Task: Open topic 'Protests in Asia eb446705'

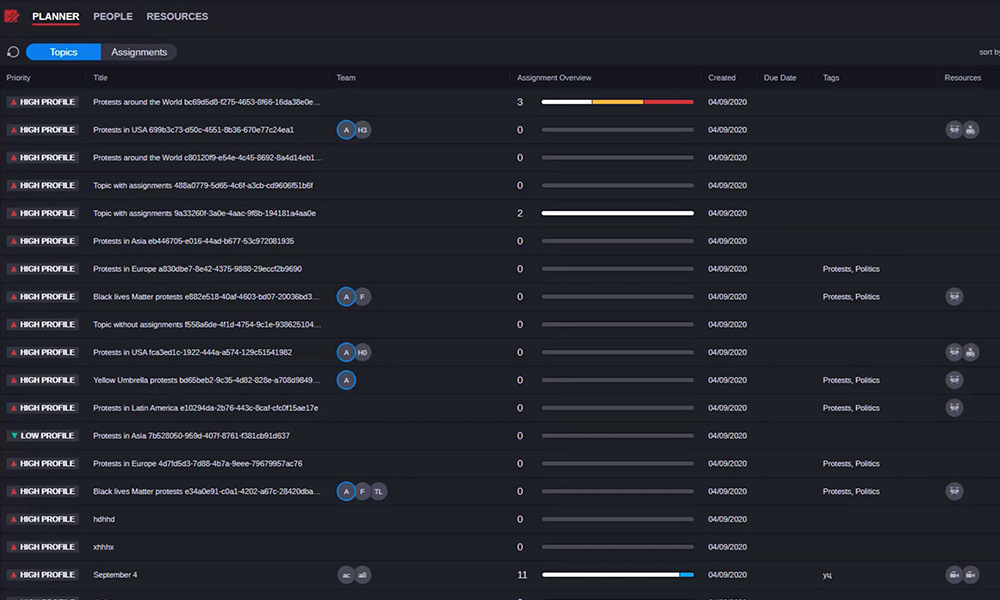Action: point(193,241)
